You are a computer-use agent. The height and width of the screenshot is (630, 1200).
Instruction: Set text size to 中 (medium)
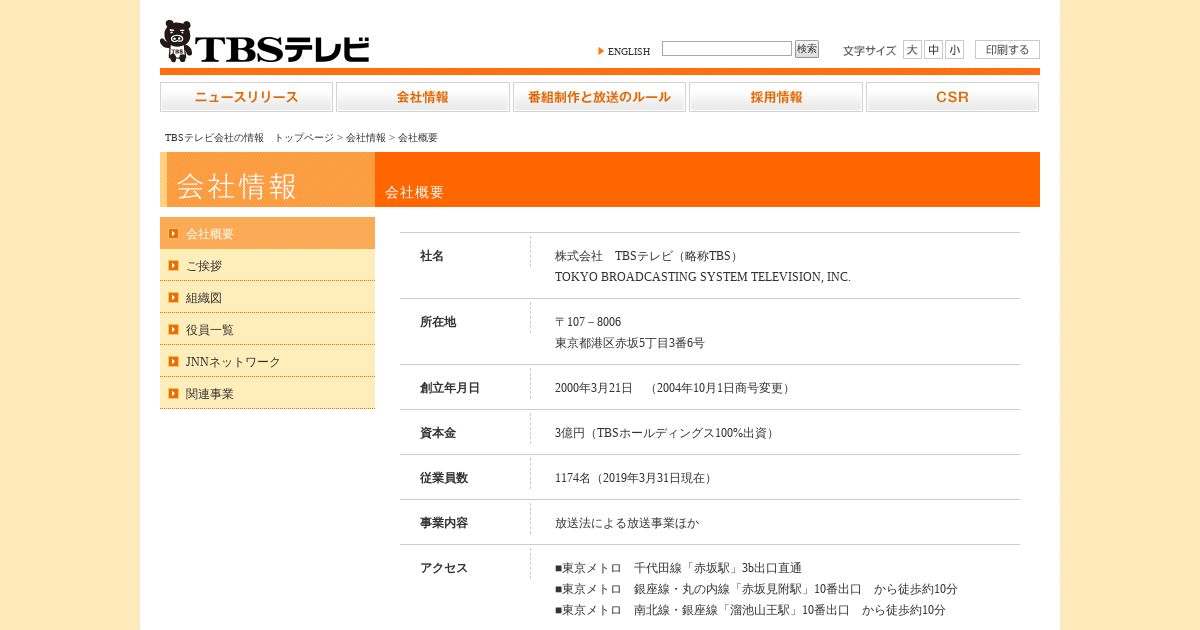[933, 49]
